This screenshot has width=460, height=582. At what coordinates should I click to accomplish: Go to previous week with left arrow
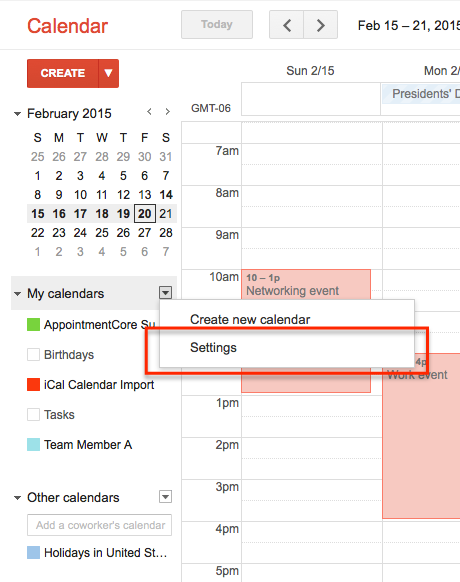tap(286, 25)
